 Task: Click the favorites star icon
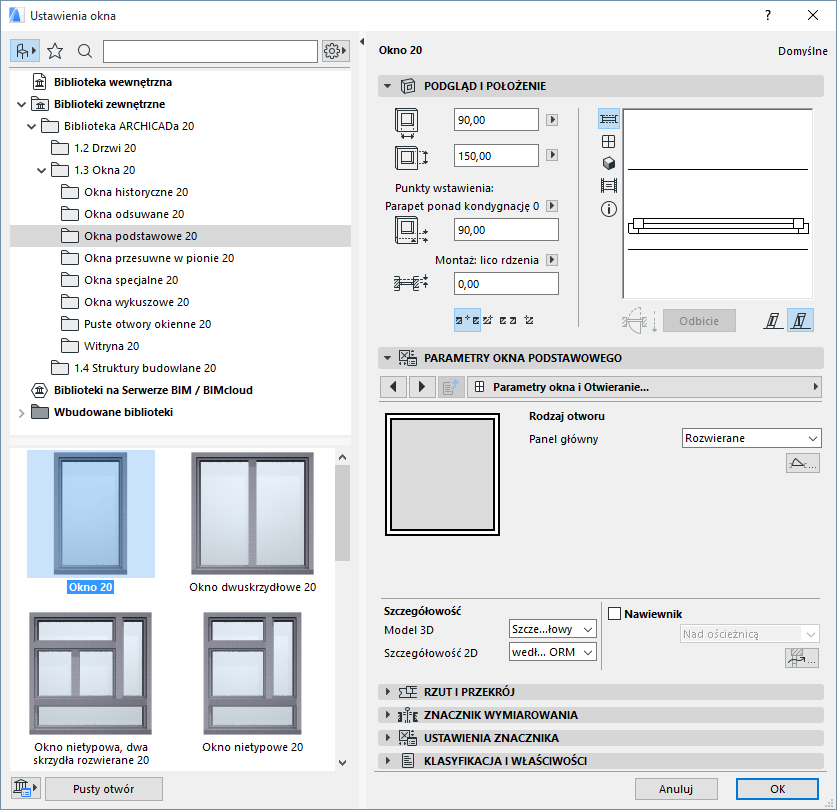(55, 50)
